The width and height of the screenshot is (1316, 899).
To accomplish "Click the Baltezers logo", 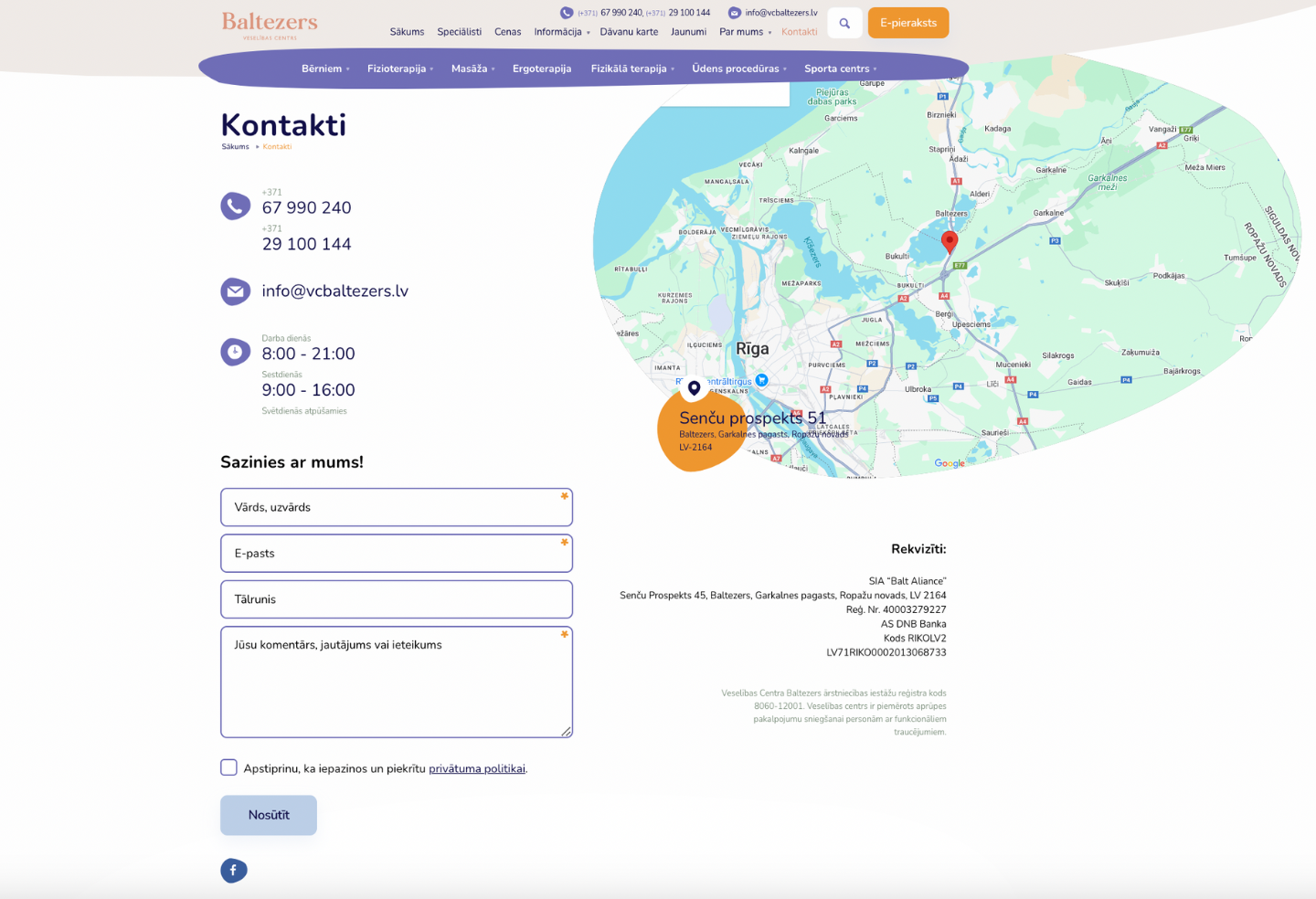I will [x=270, y=25].
